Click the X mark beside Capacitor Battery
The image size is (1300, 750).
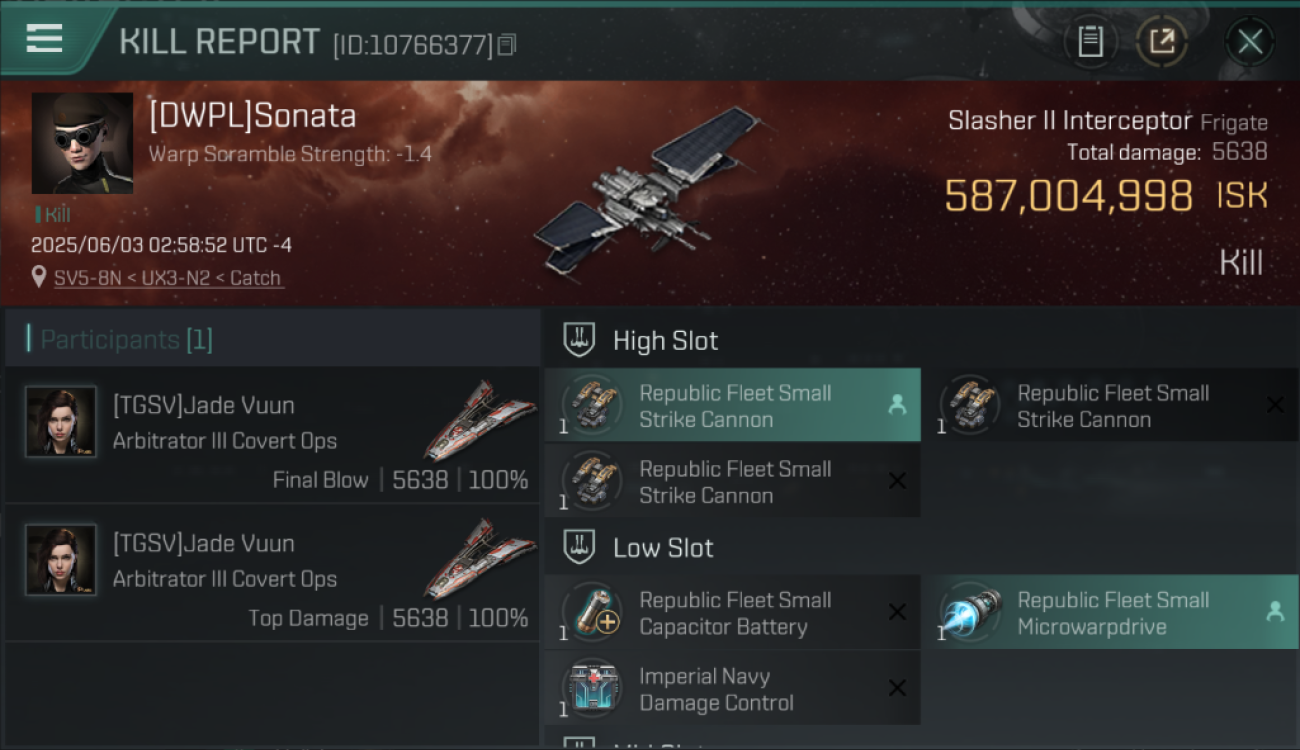897,612
